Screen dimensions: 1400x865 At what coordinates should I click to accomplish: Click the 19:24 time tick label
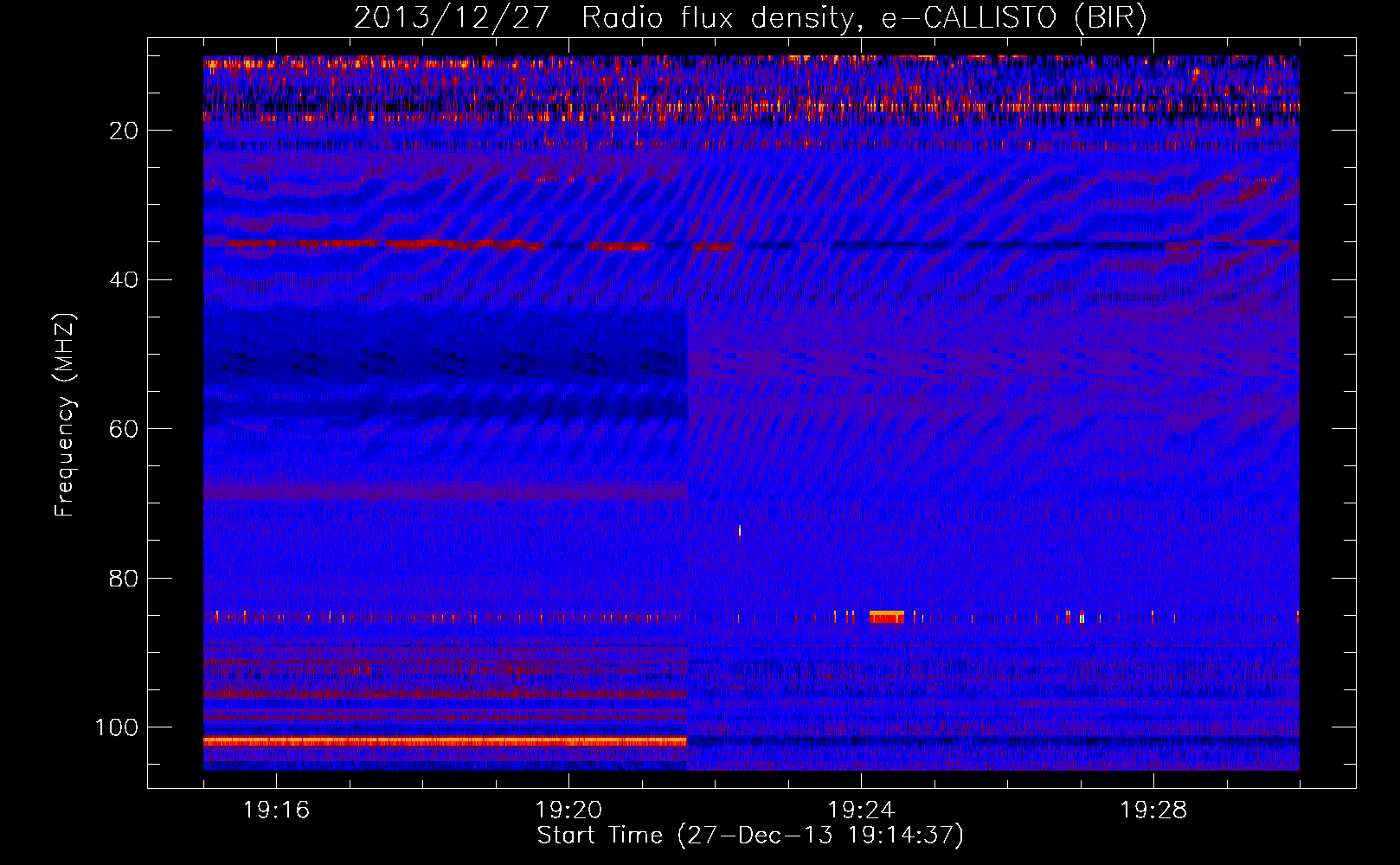[861, 811]
